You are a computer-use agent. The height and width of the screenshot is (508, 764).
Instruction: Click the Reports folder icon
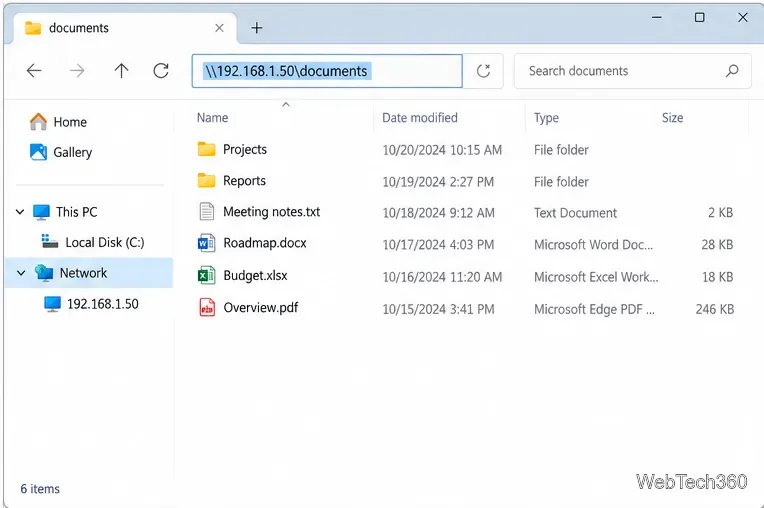(207, 181)
